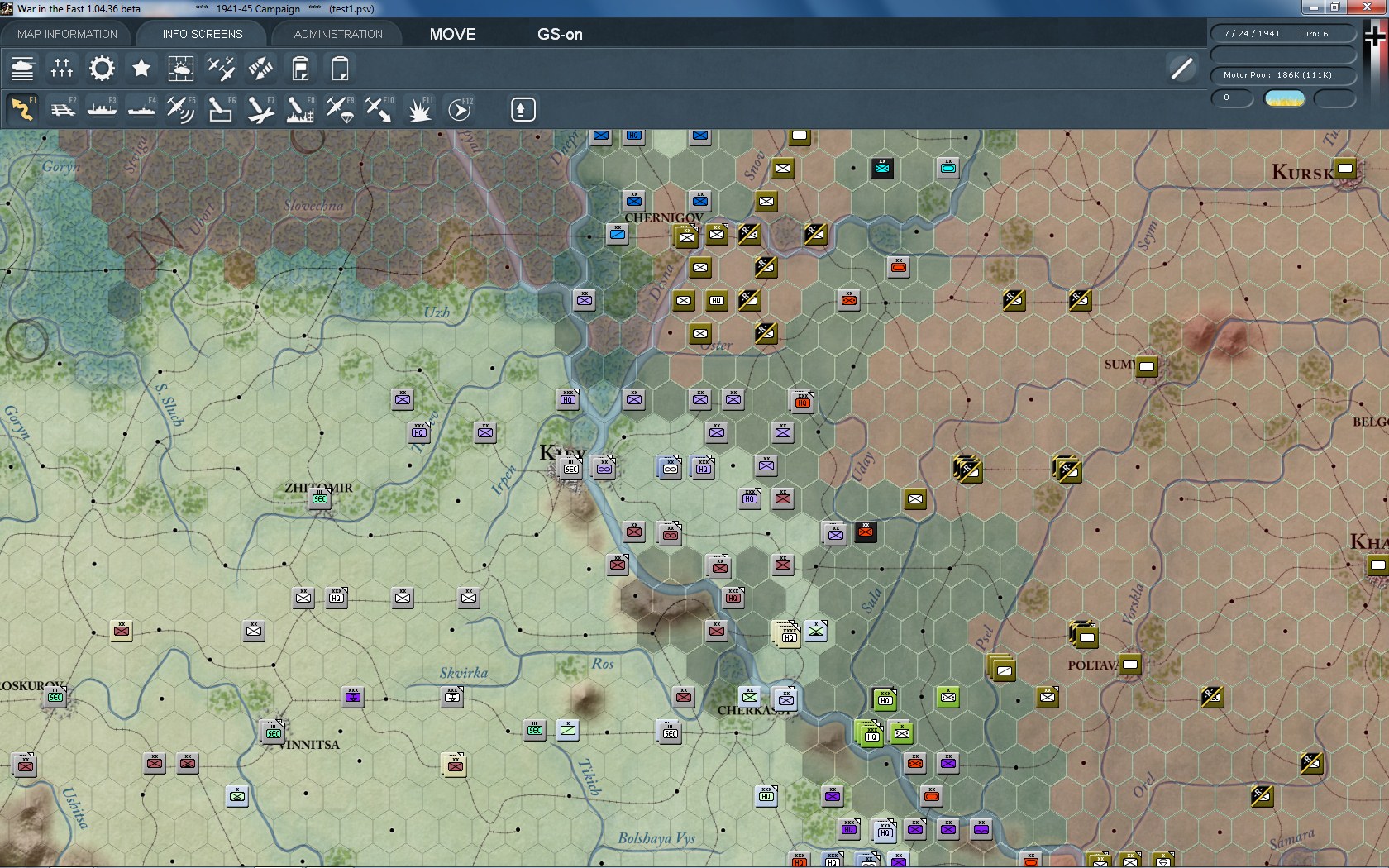
Task: Select F4 amphibious transport mode
Action: (x=141, y=109)
